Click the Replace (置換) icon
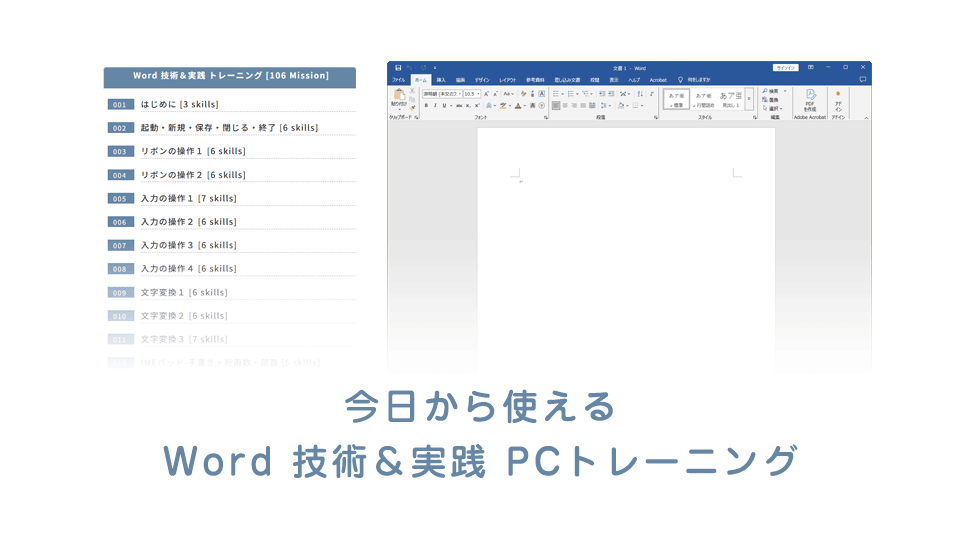Viewport: 960px width, 538px height. (773, 99)
